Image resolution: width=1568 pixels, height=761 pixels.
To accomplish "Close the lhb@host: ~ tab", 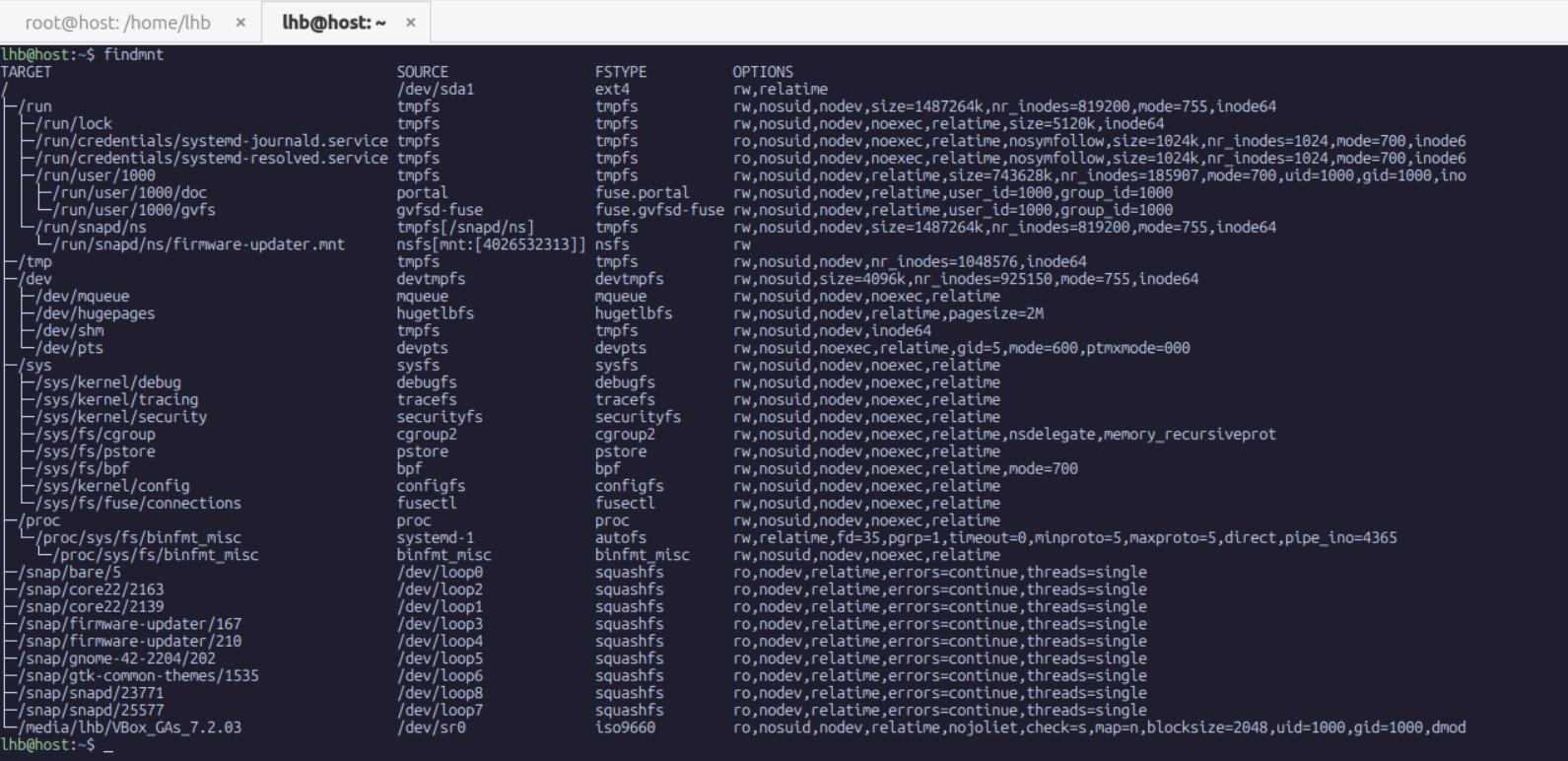I will tap(410, 22).
